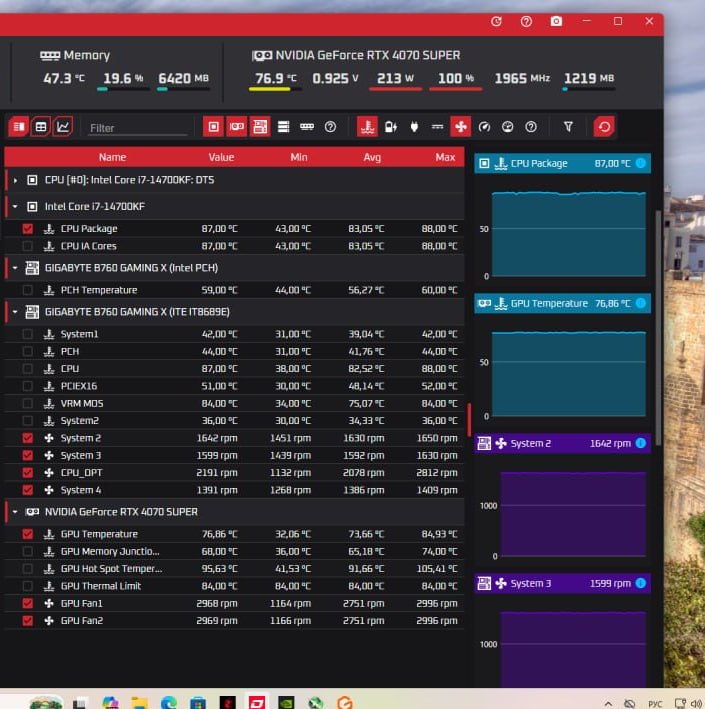
Task: Take a screenshot with camera icon
Action: tap(556, 21)
